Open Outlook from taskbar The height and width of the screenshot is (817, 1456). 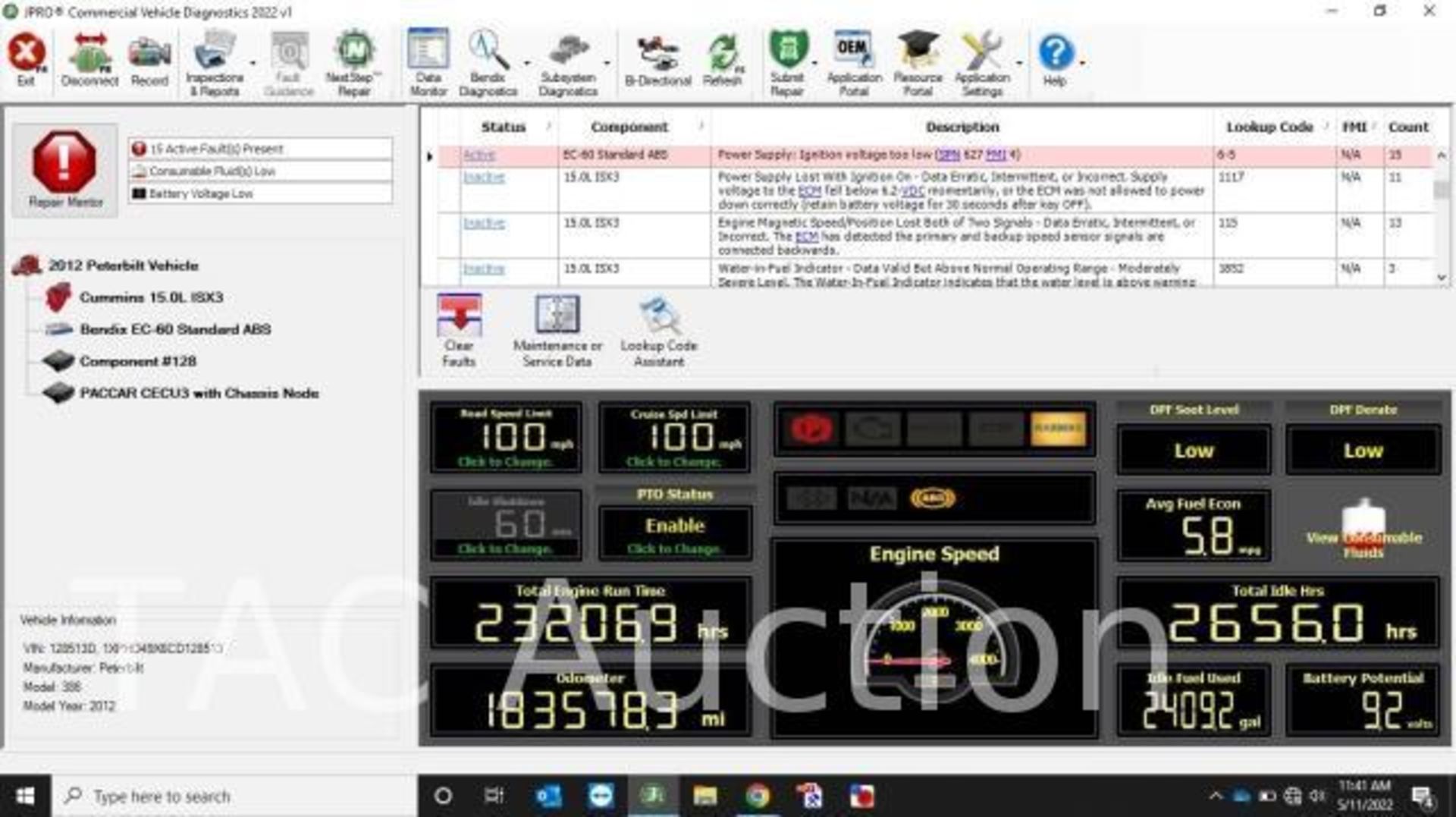548,796
